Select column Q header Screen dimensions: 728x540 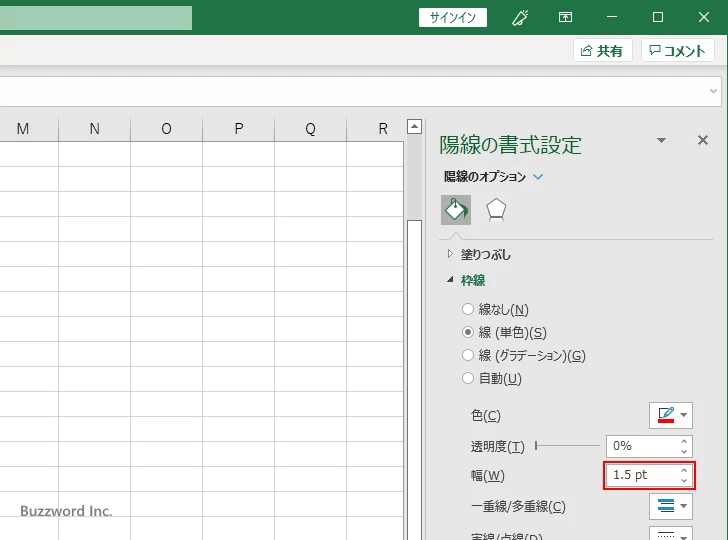[x=311, y=129]
